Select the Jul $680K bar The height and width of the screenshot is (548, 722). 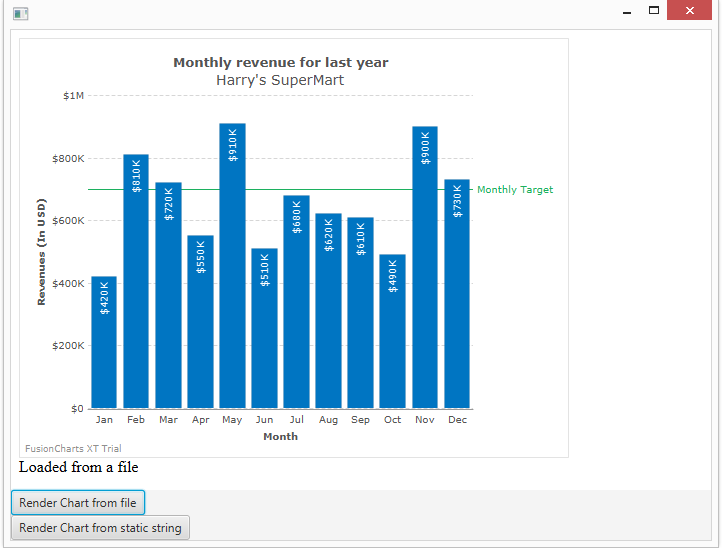click(x=296, y=302)
